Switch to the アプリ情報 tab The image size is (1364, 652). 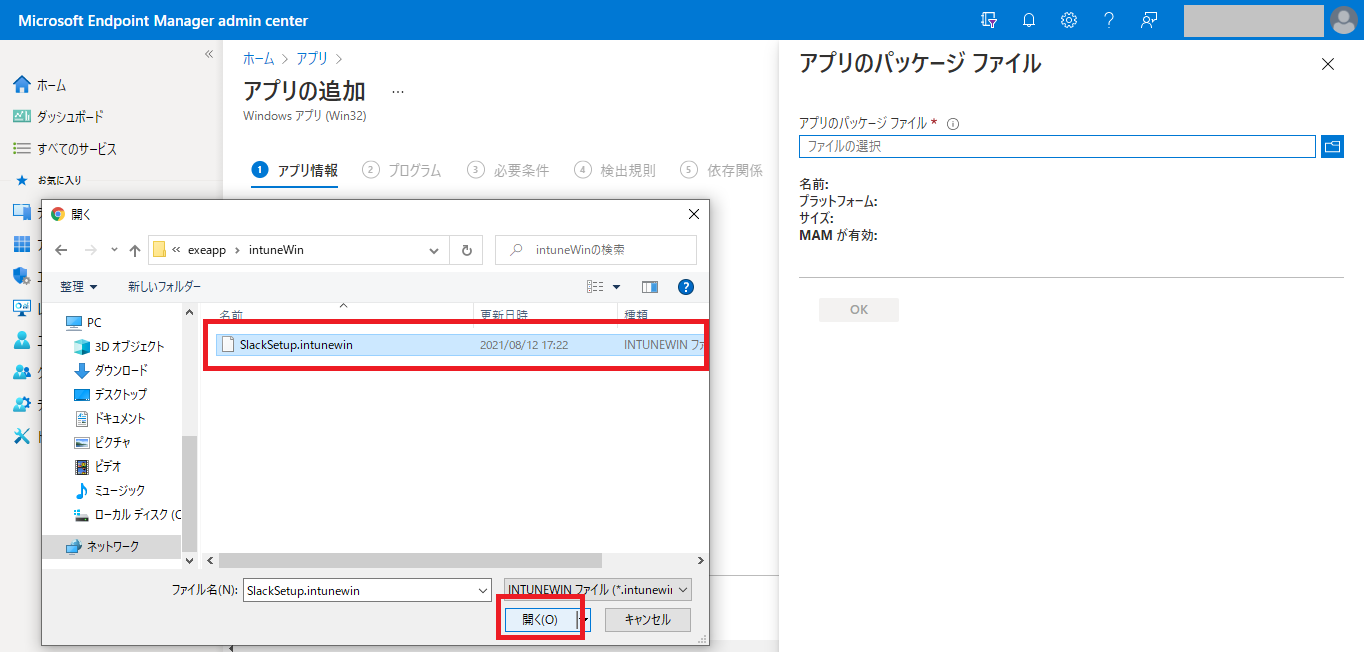[x=295, y=170]
